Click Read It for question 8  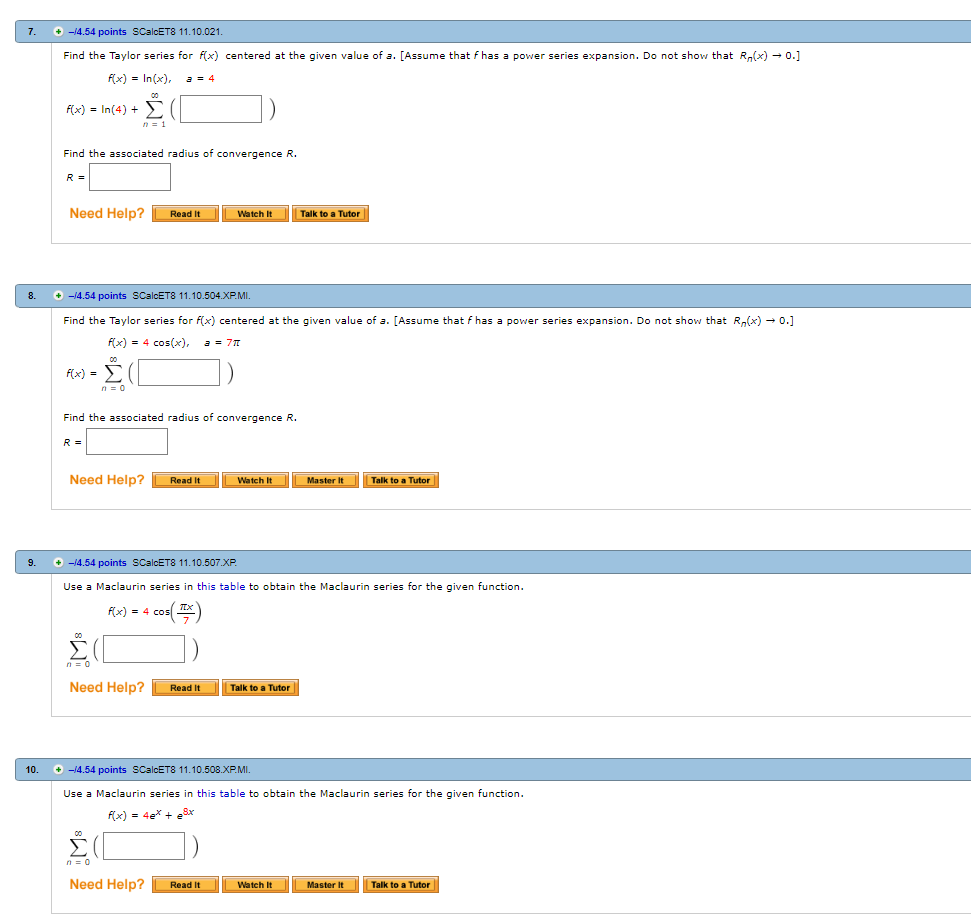(x=184, y=480)
